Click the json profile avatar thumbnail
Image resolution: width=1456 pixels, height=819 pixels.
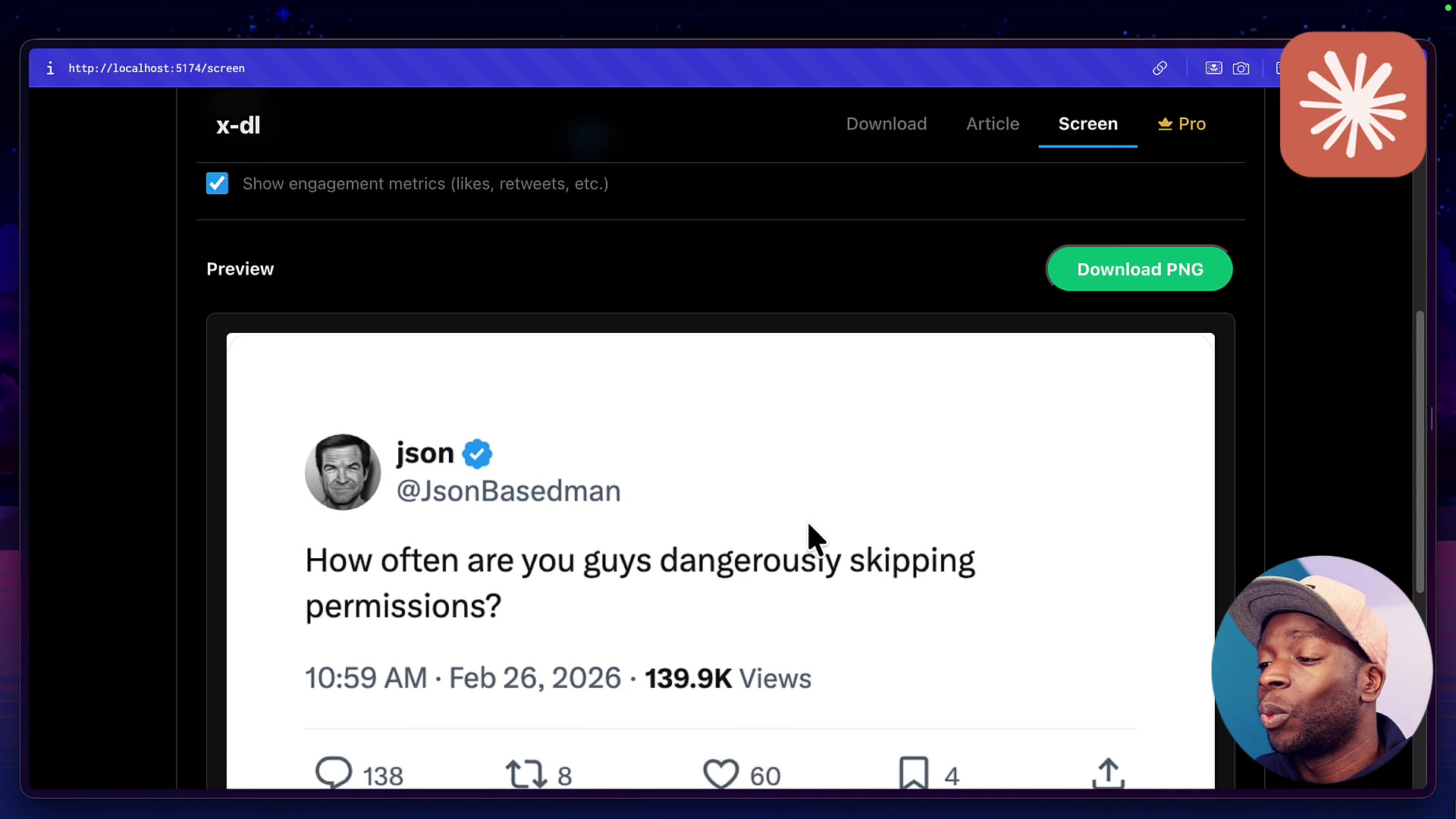coord(343,472)
